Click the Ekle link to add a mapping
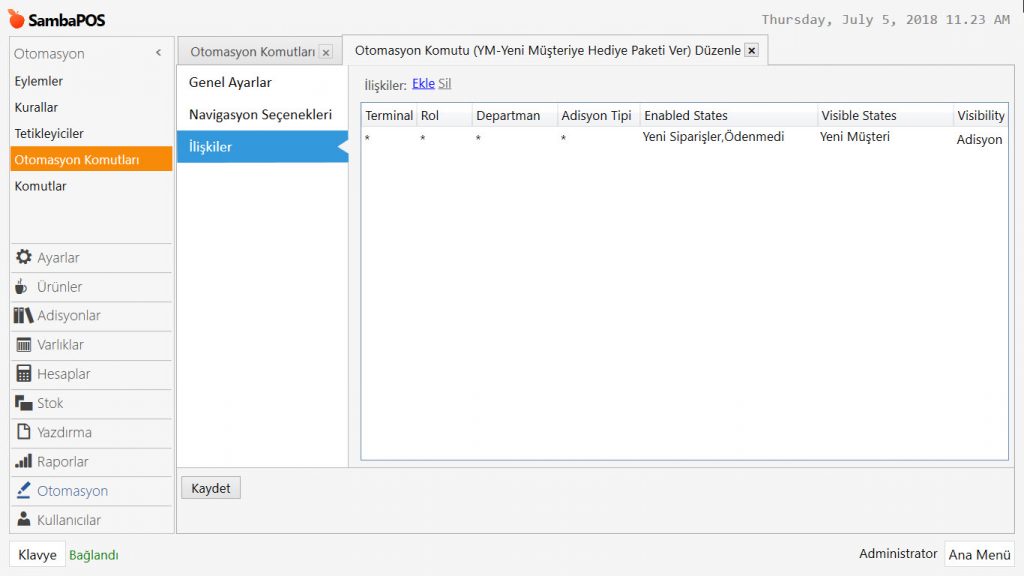 pos(423,84)
